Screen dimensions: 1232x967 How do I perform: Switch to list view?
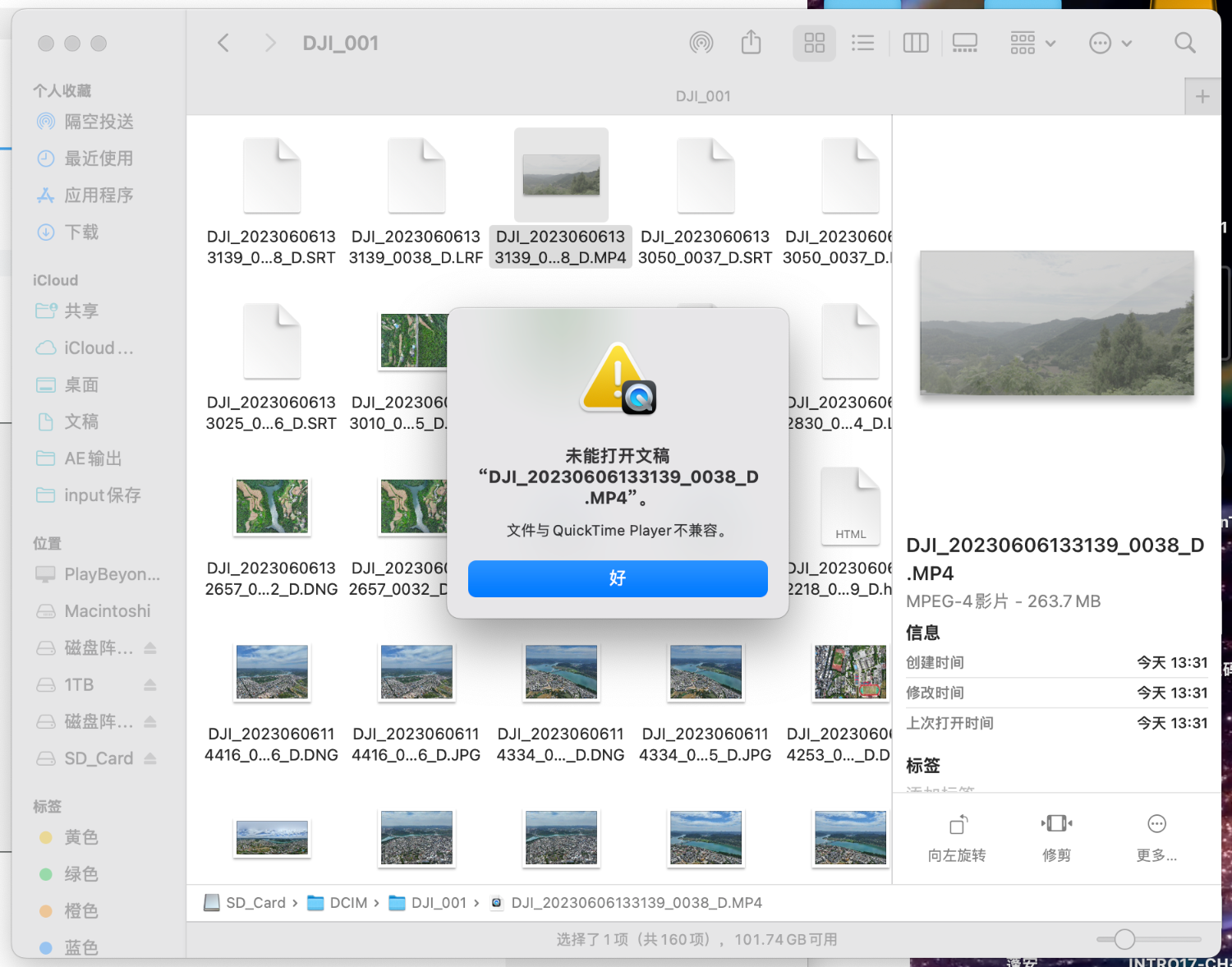(862, 43)
